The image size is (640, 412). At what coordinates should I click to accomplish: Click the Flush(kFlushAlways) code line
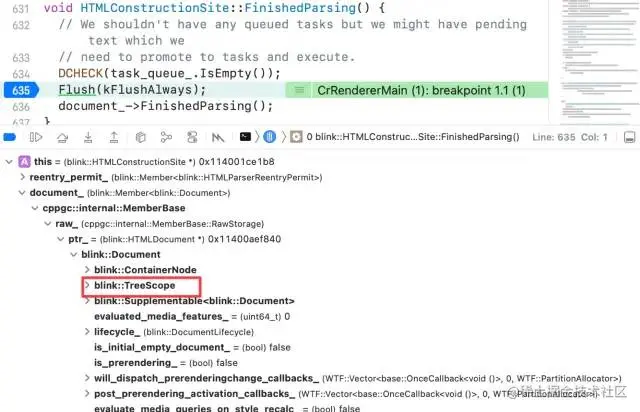click(132, 90)
